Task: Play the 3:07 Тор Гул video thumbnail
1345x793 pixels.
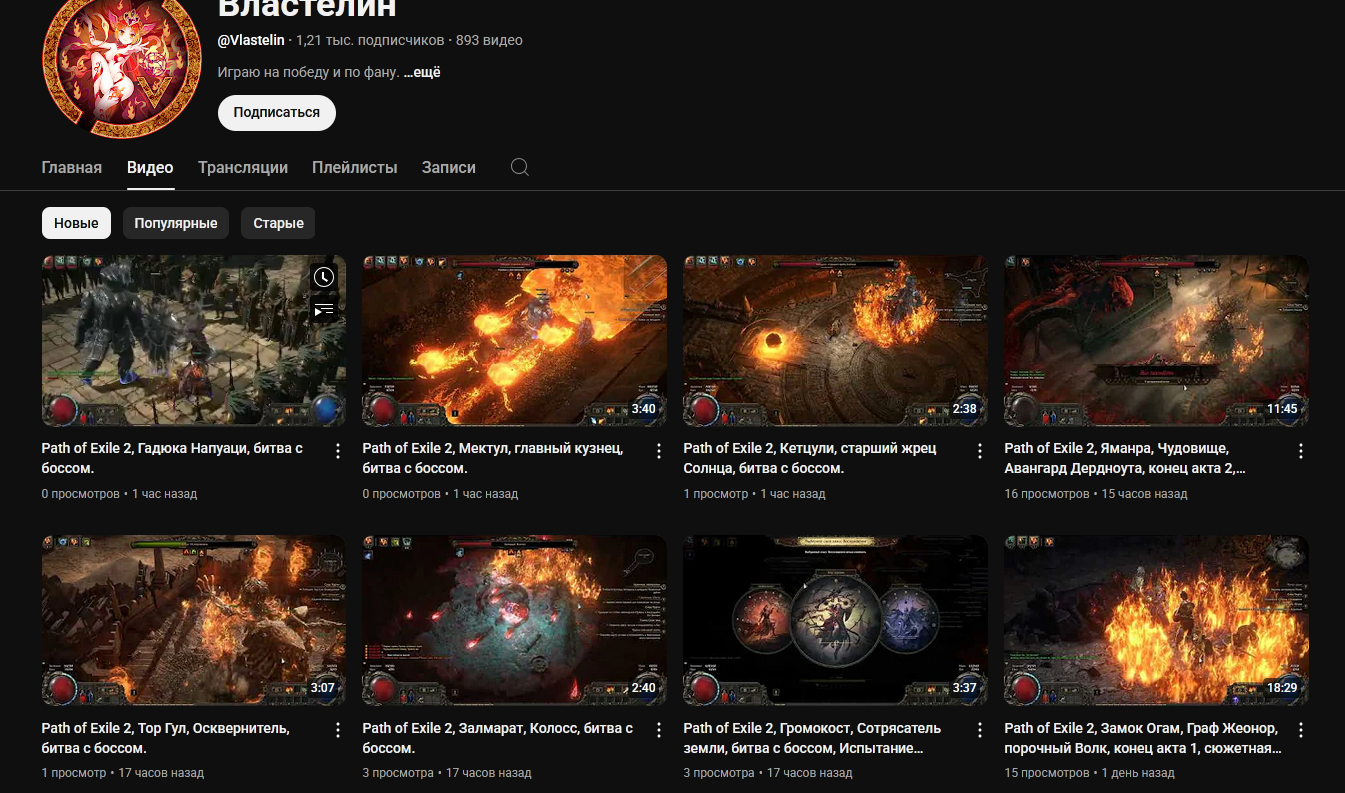Action: (x=194, y=621)
